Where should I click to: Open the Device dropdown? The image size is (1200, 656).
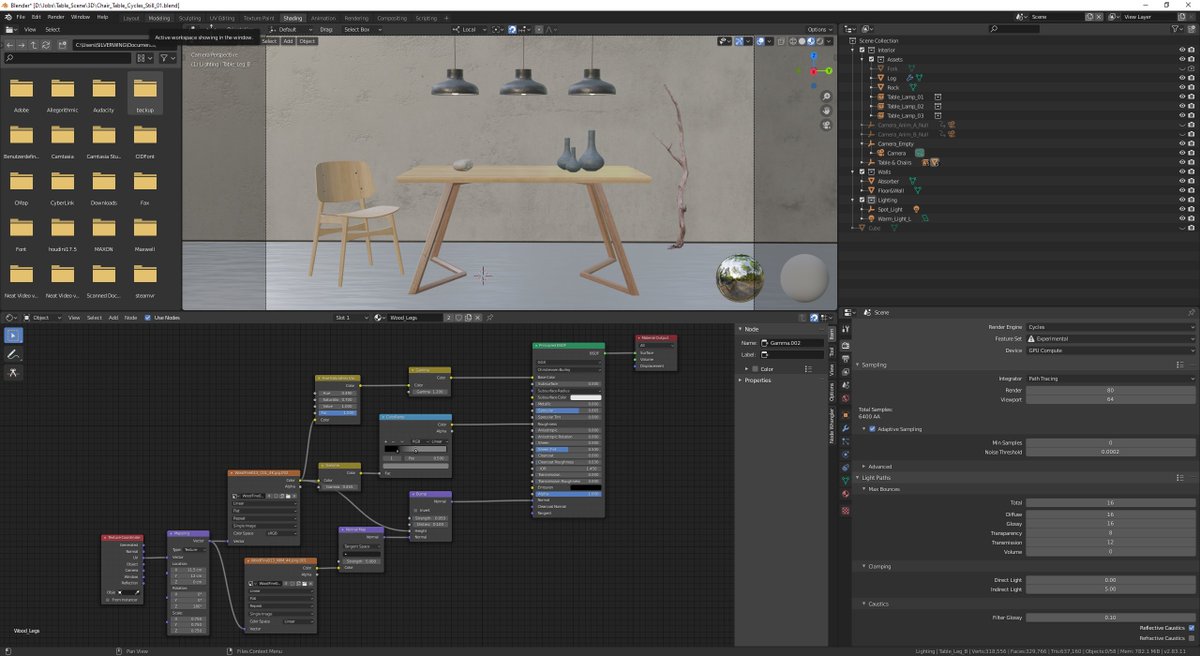tap(1111, 350)
